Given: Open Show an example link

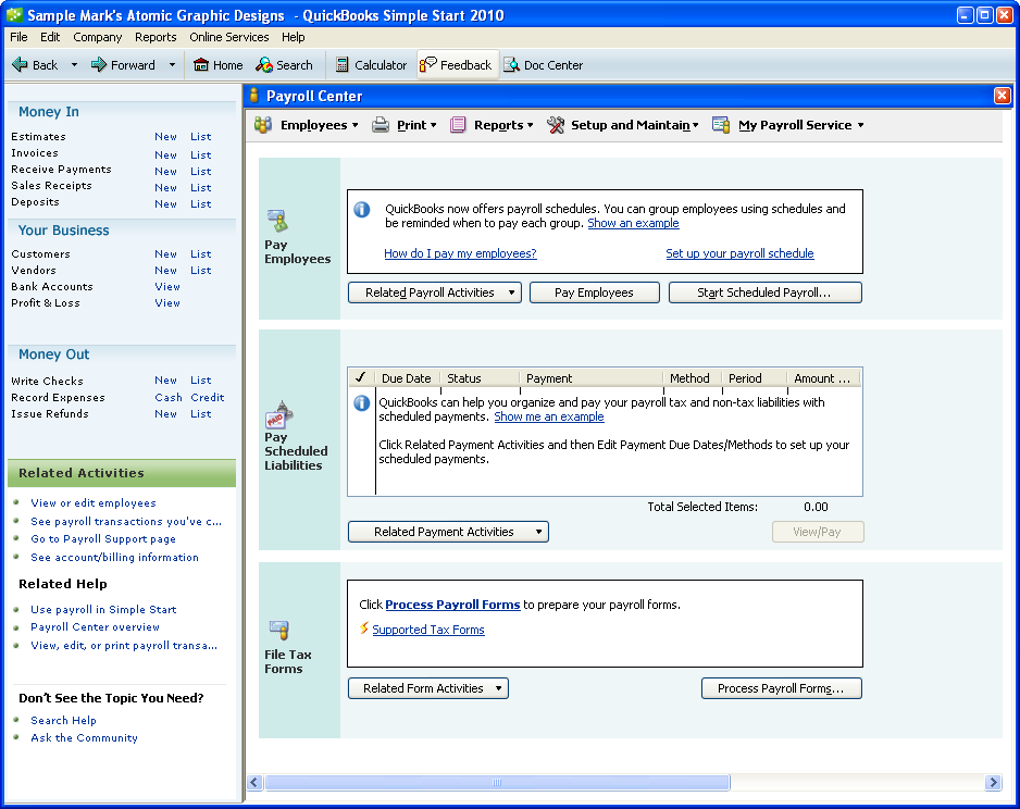Looking at the screenshot, I should (633, 223).
